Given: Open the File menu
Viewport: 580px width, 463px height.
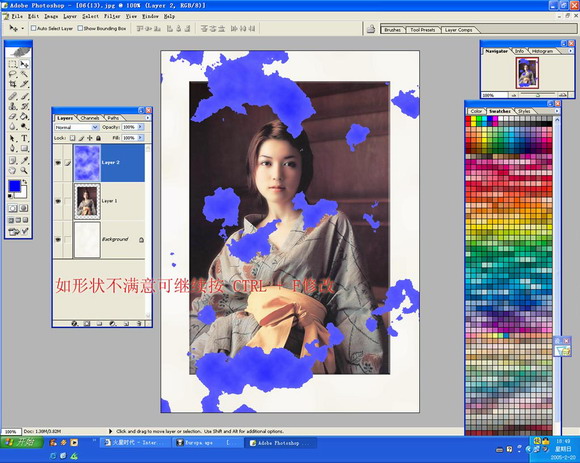Looking at the screenshot, I should pos(17,16).
